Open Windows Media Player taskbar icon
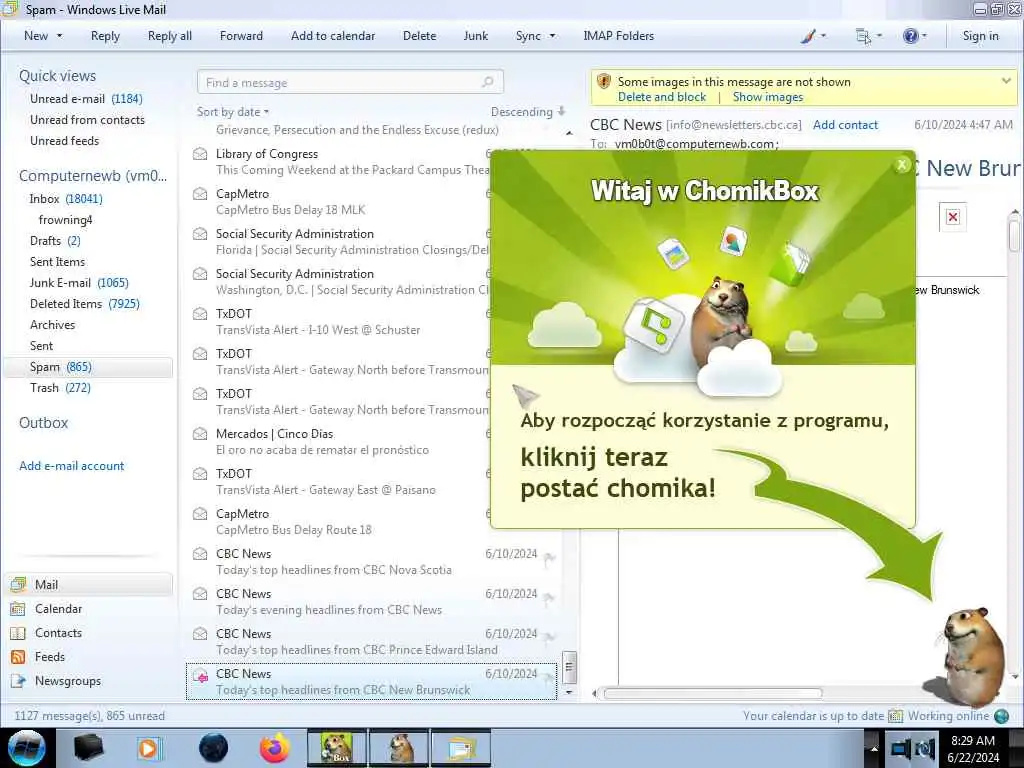Screen dimensions: 1024x768 point(149,748)
